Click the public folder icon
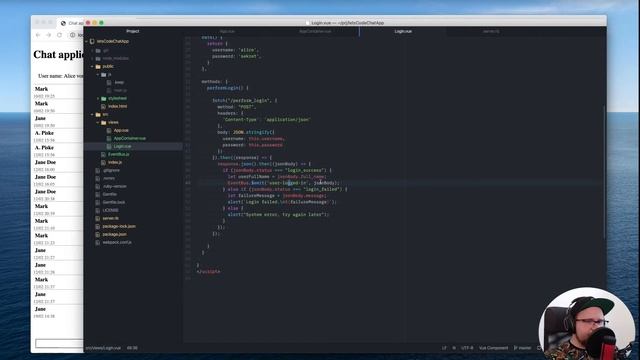The image size is (640, 360). (x=98, y=66)
